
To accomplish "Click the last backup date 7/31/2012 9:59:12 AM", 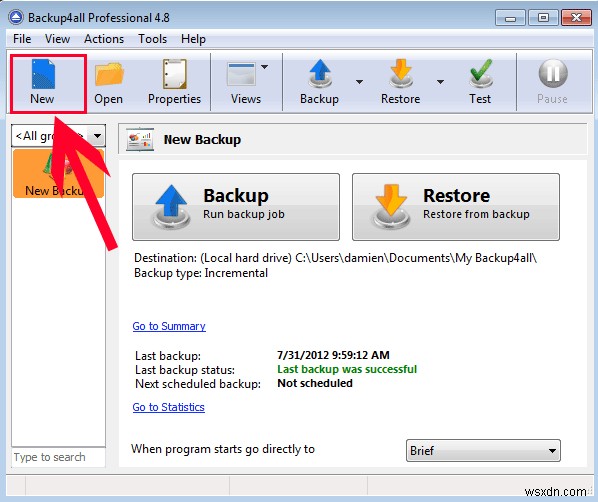I will (333, 355).
